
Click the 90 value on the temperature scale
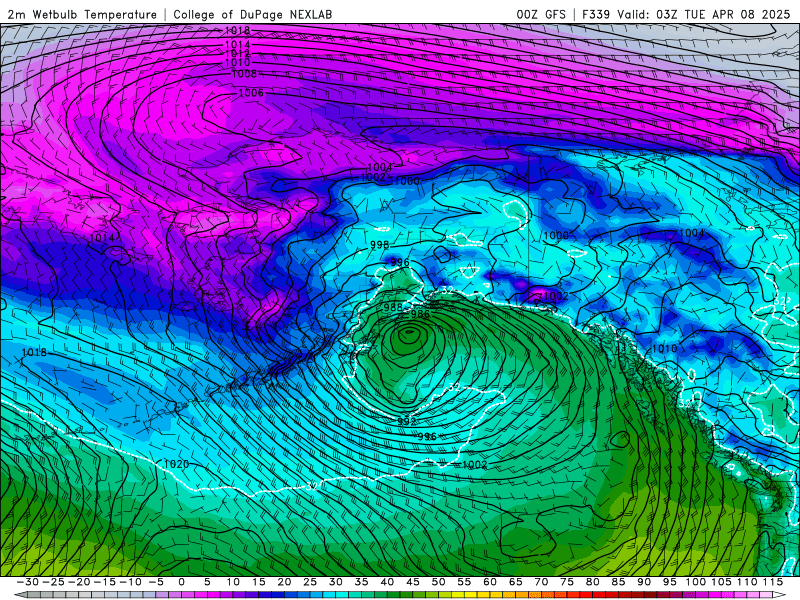click(644, 582)
